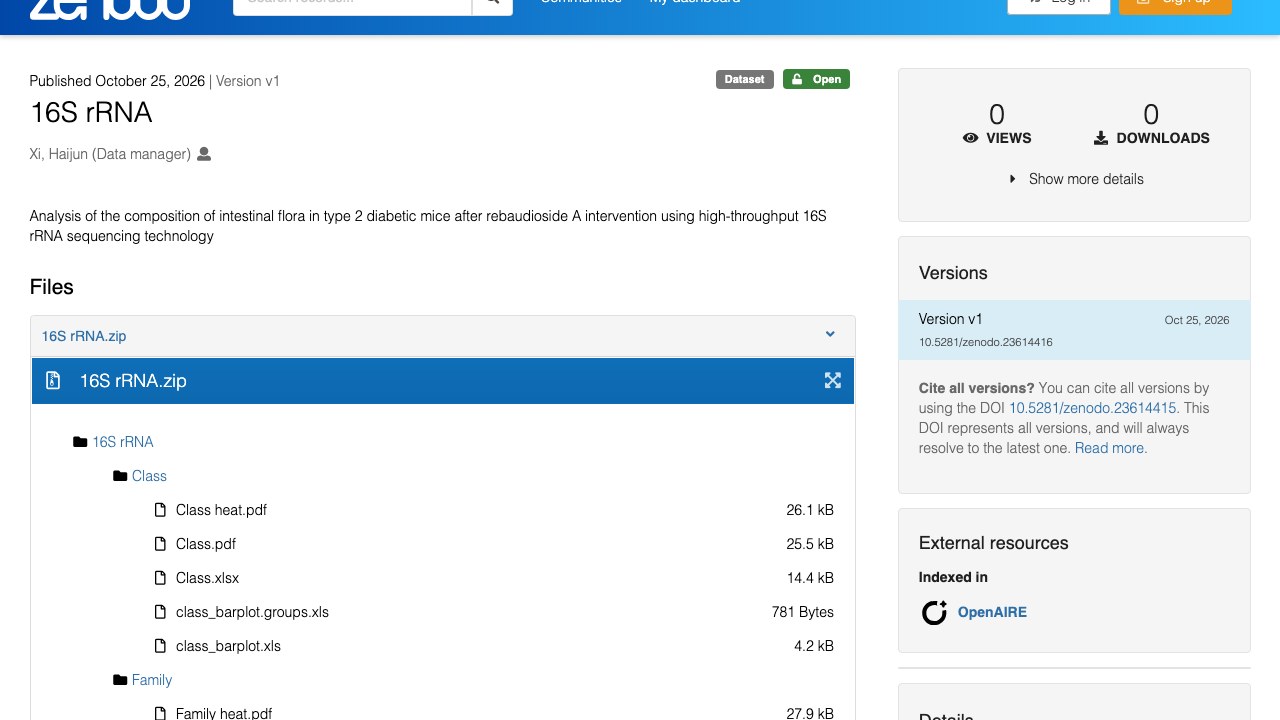This screenshot has width=1280, height=720.
Task: Click the Read more link
Action: [1111, 448]
